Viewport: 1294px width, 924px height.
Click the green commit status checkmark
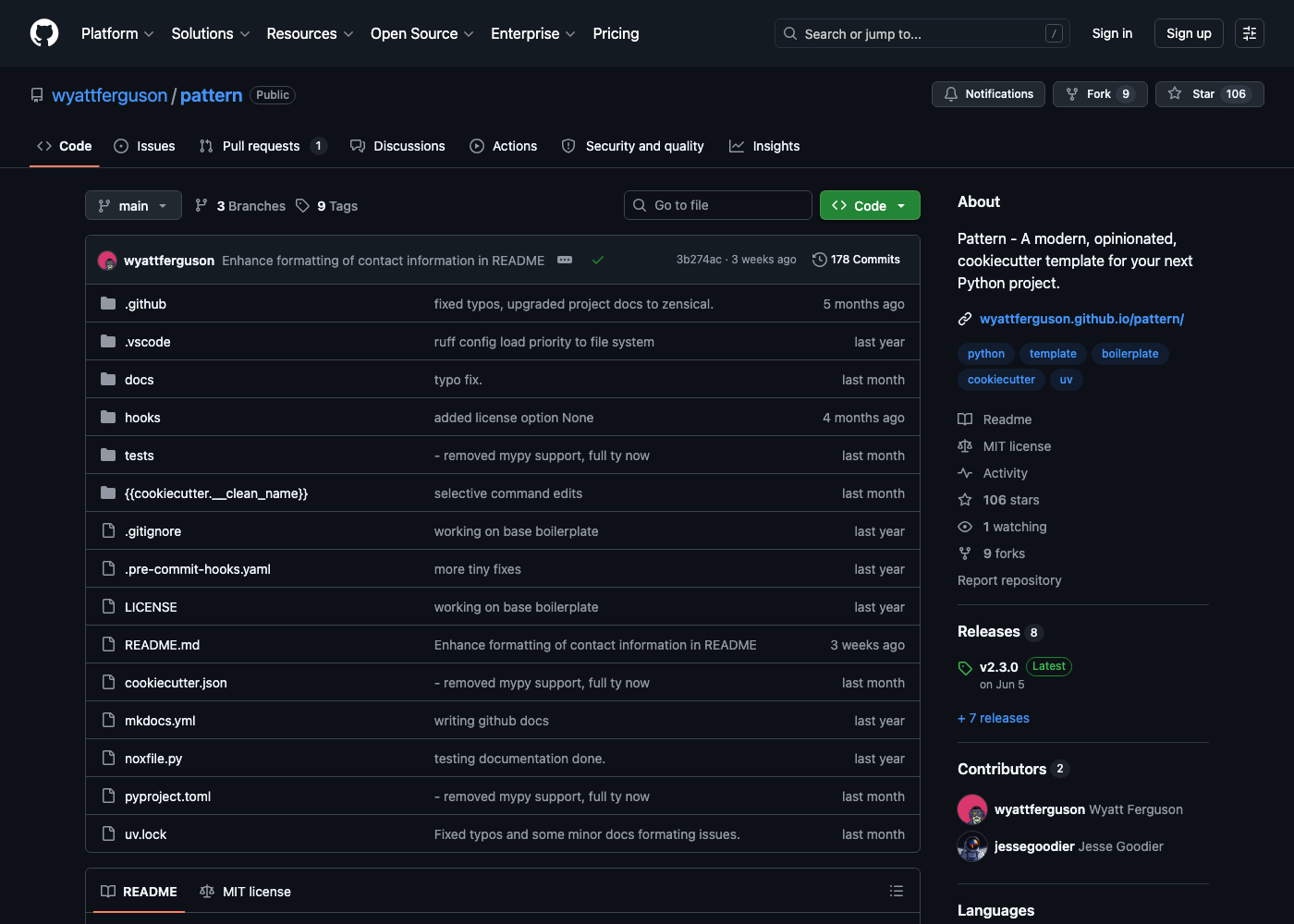pos(598,261)
